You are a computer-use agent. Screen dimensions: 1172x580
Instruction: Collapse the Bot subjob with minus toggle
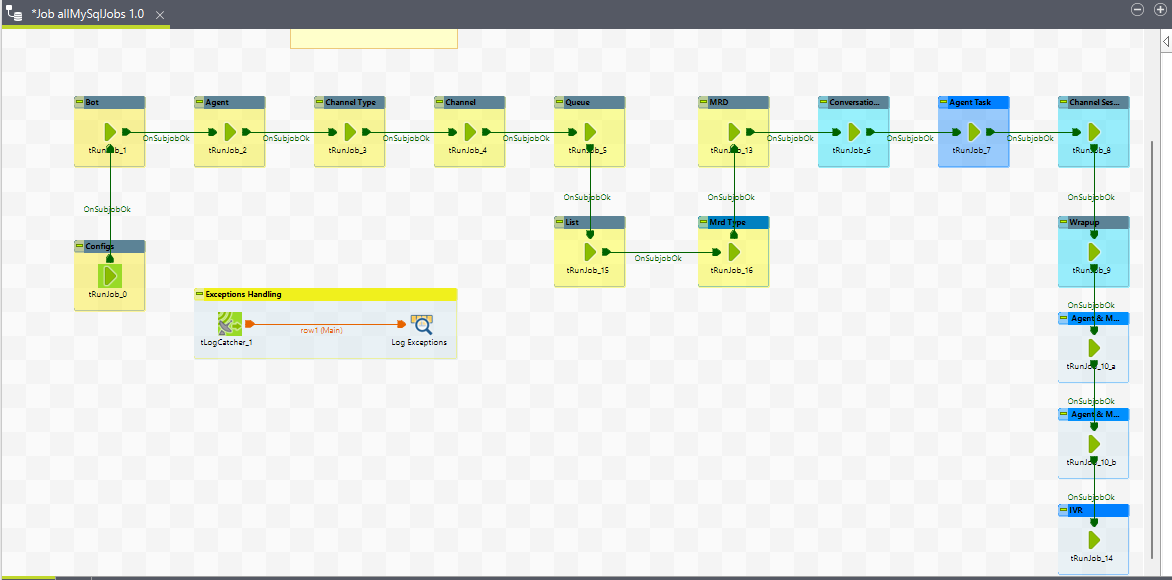click(80, 102)
